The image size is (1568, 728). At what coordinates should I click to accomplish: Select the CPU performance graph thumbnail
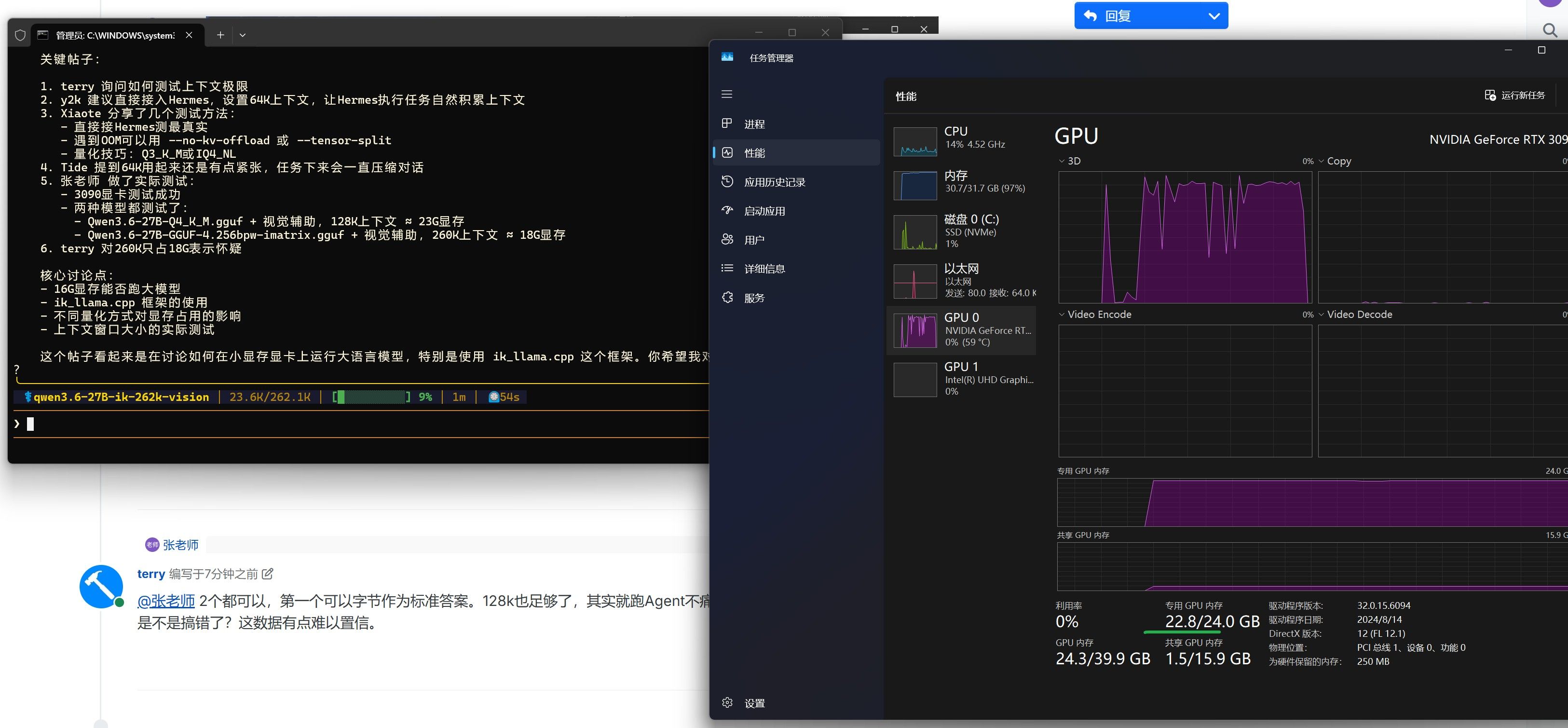[x=915, y=141]
